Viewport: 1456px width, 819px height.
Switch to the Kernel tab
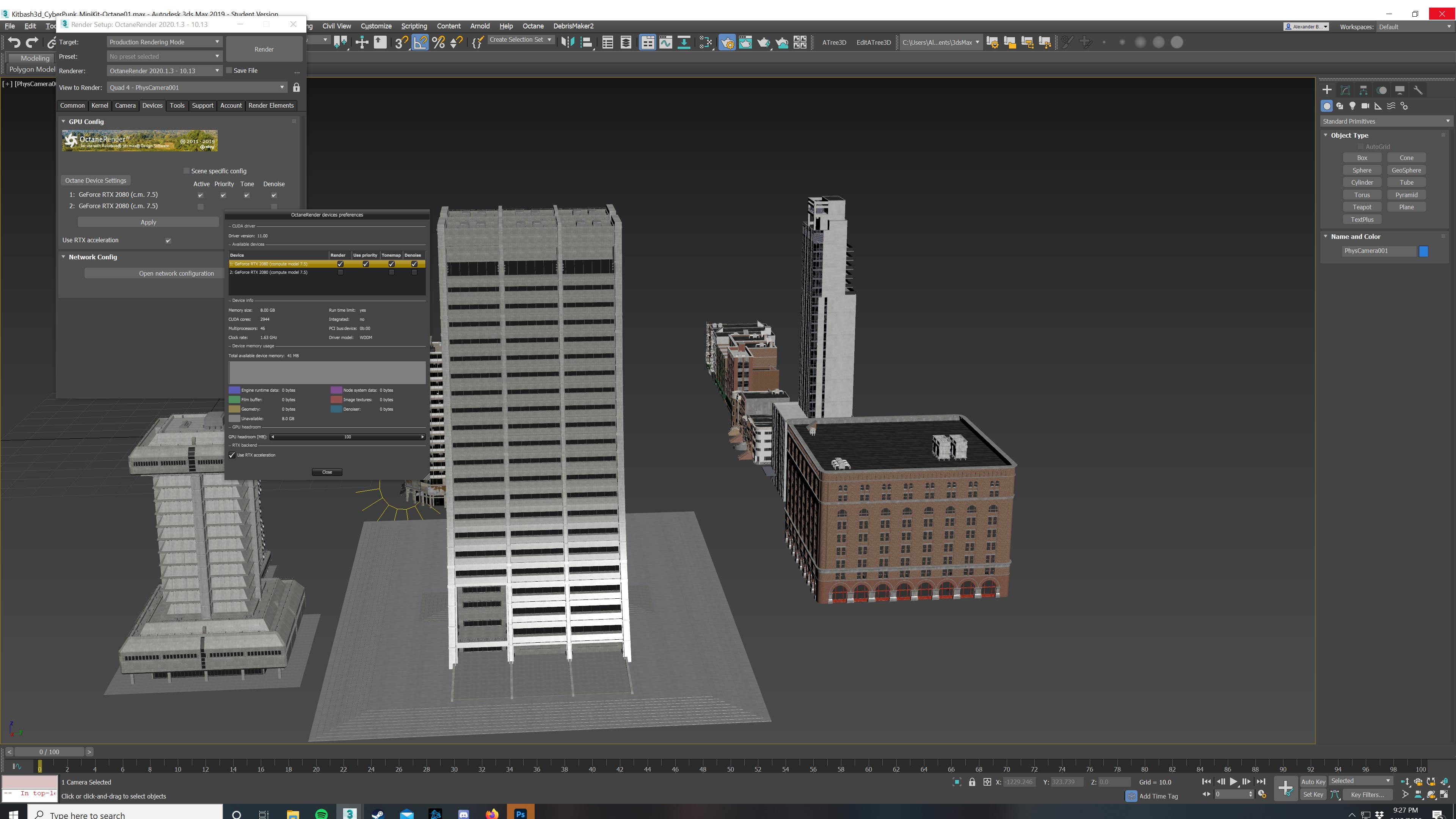(99, 106)
